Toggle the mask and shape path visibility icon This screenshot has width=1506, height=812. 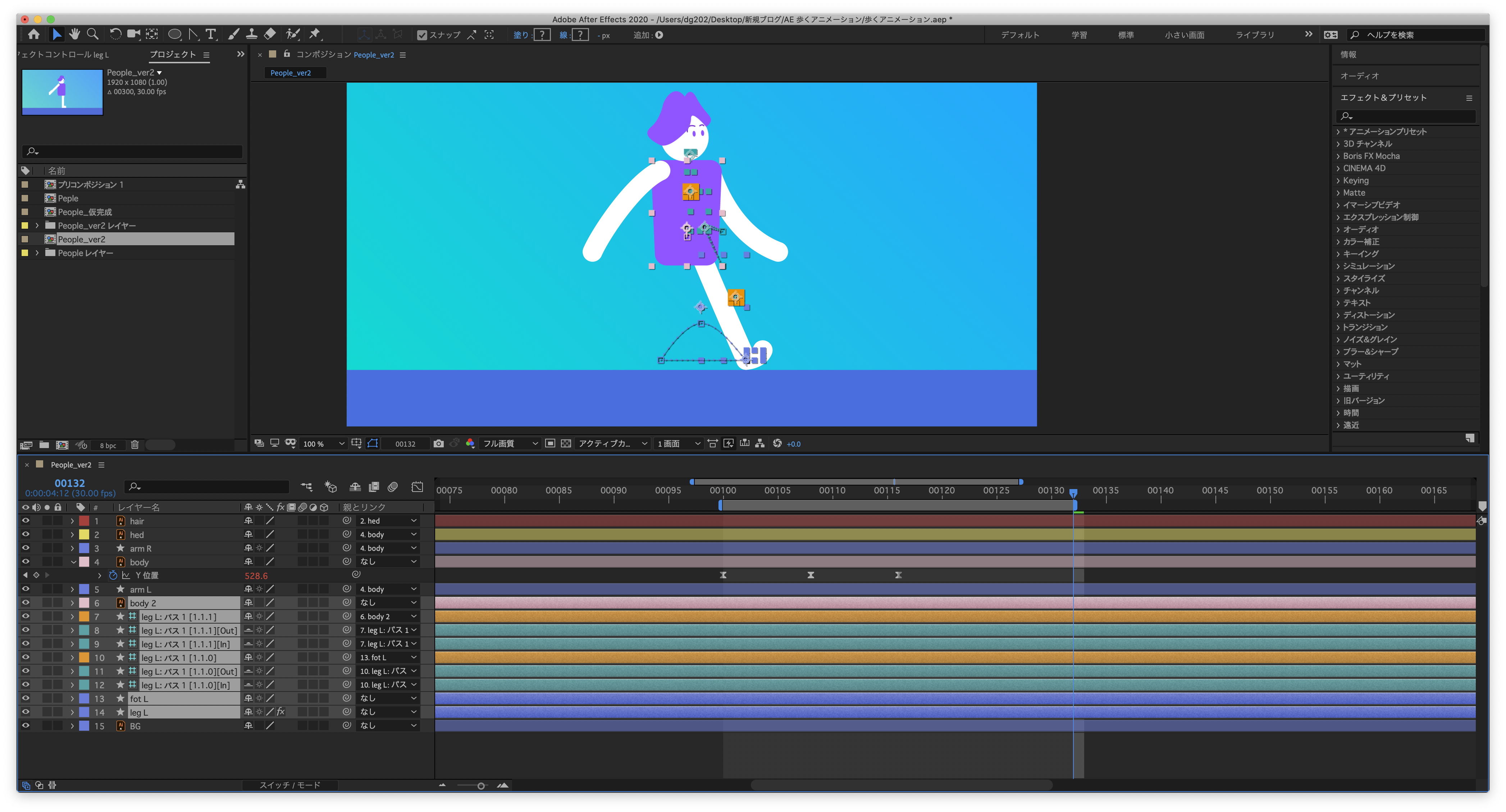coord(373,444)
